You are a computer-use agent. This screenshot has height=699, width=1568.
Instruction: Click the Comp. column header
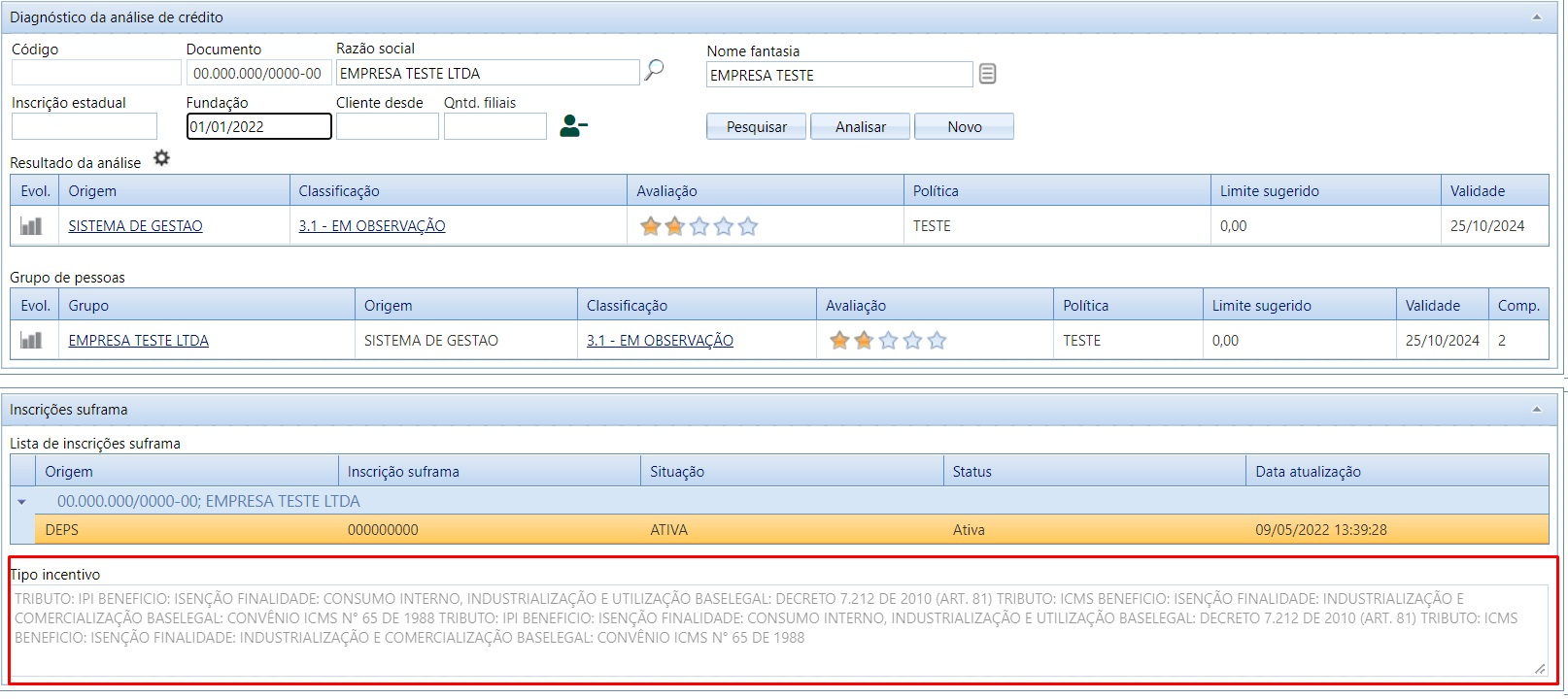tap(1518, 306)
